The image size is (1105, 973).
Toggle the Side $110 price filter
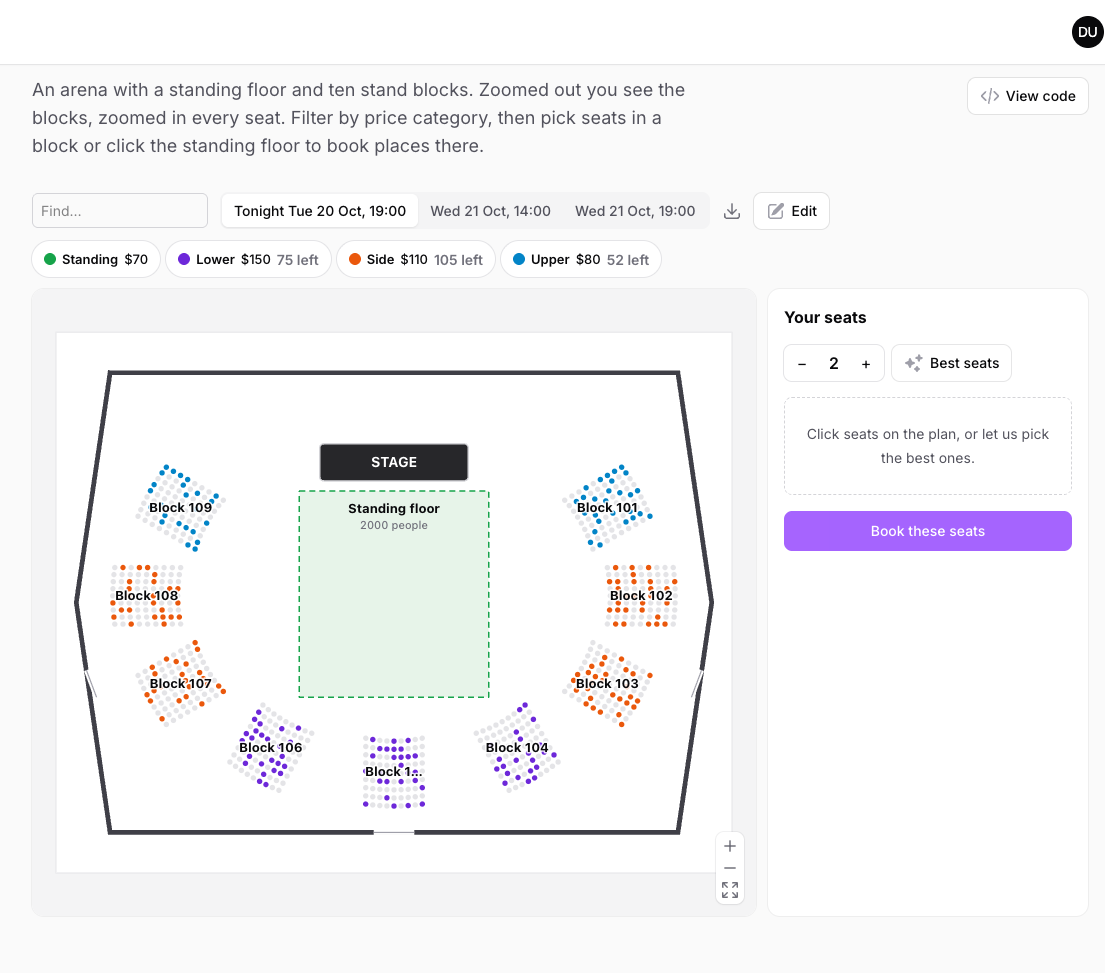[416, 259]
